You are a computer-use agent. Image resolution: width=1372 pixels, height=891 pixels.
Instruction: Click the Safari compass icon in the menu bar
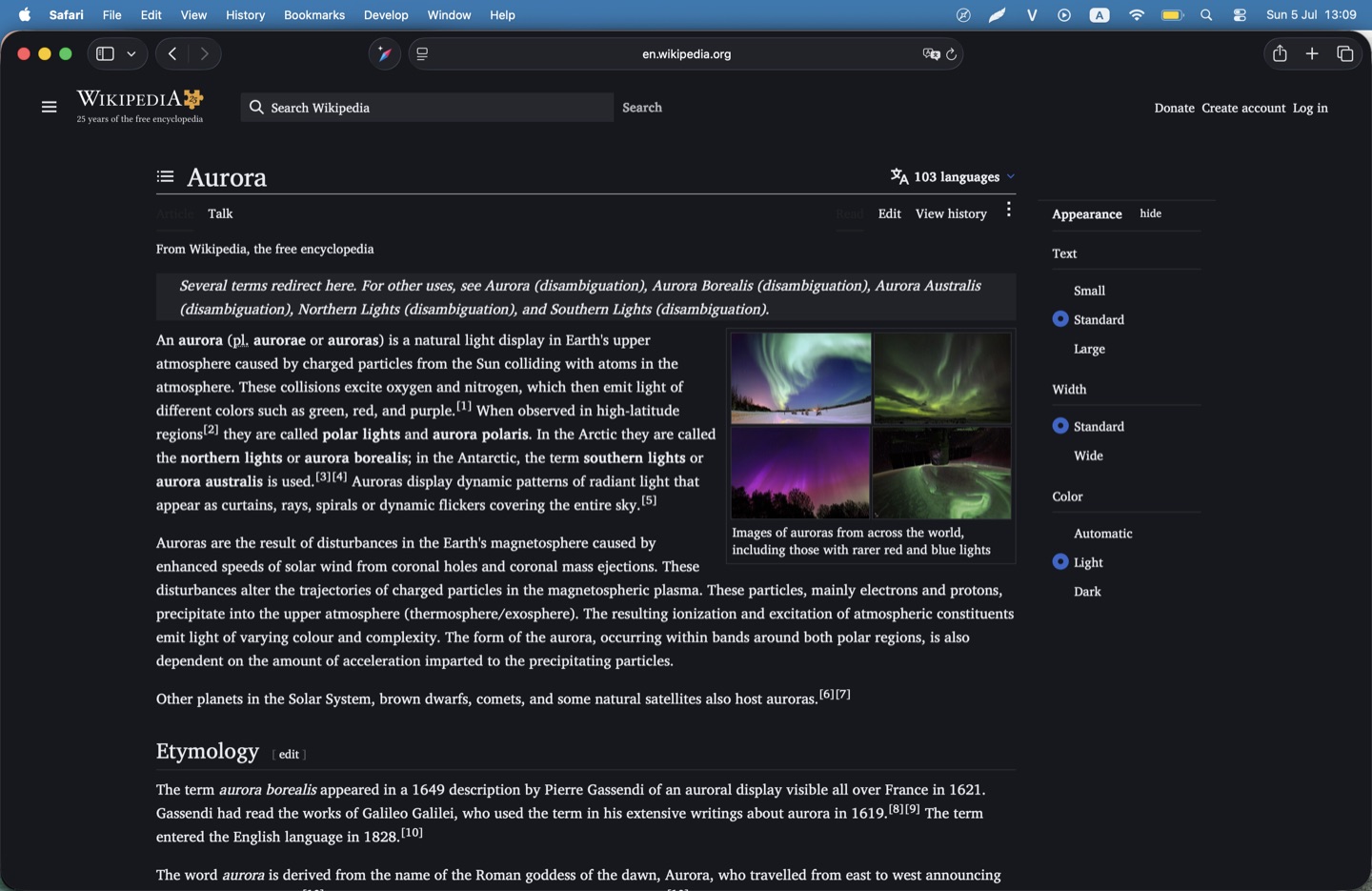(963, 15)
